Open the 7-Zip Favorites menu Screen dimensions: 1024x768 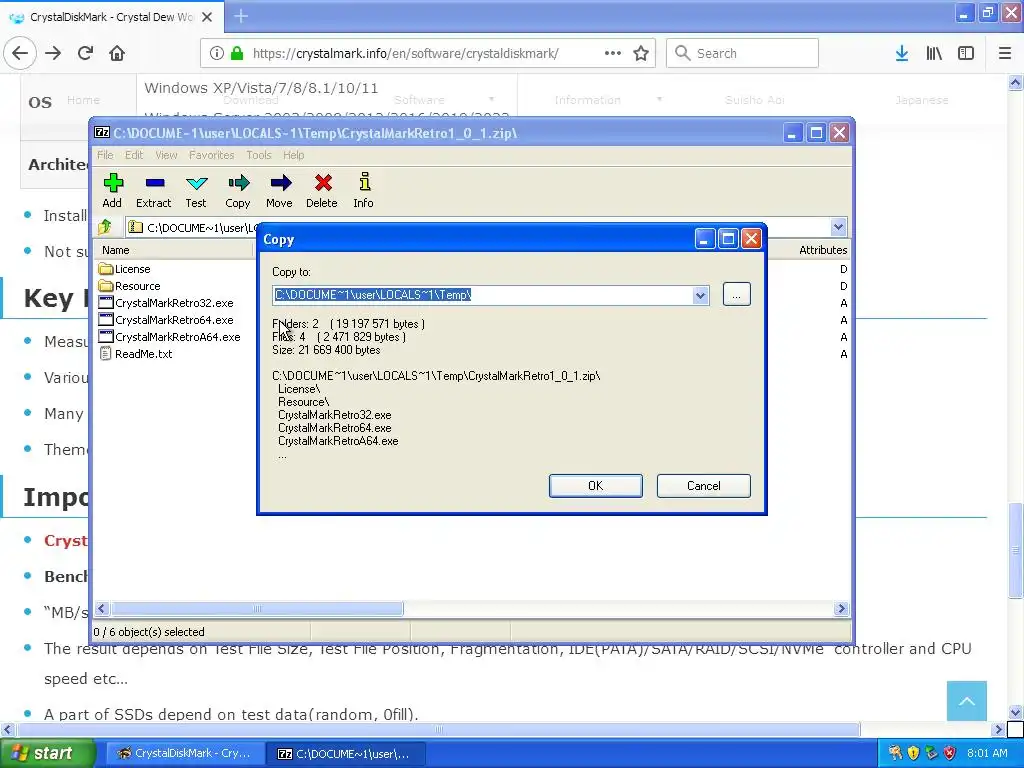point(211,155)
